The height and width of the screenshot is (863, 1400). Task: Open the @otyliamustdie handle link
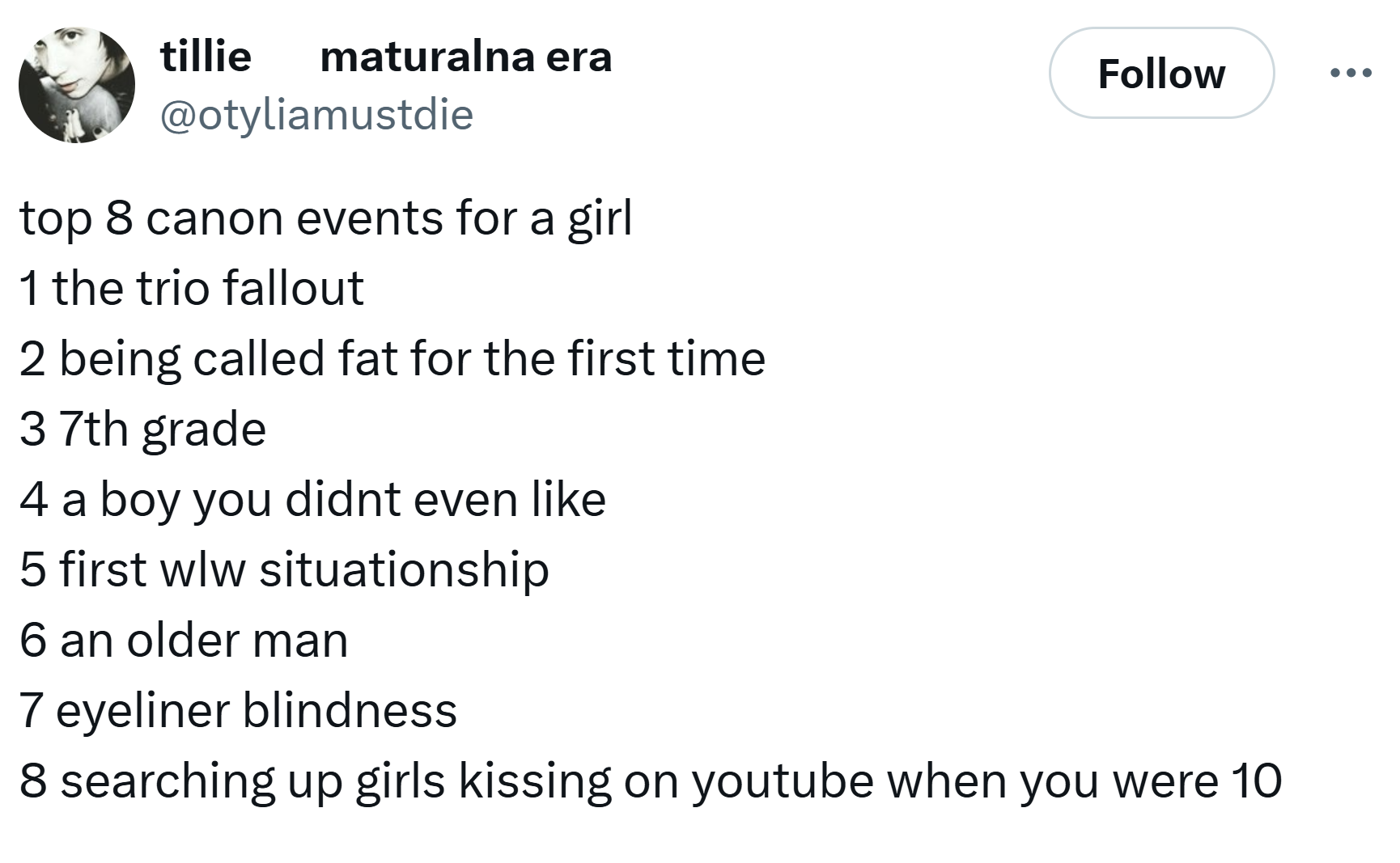pos(316,114)
